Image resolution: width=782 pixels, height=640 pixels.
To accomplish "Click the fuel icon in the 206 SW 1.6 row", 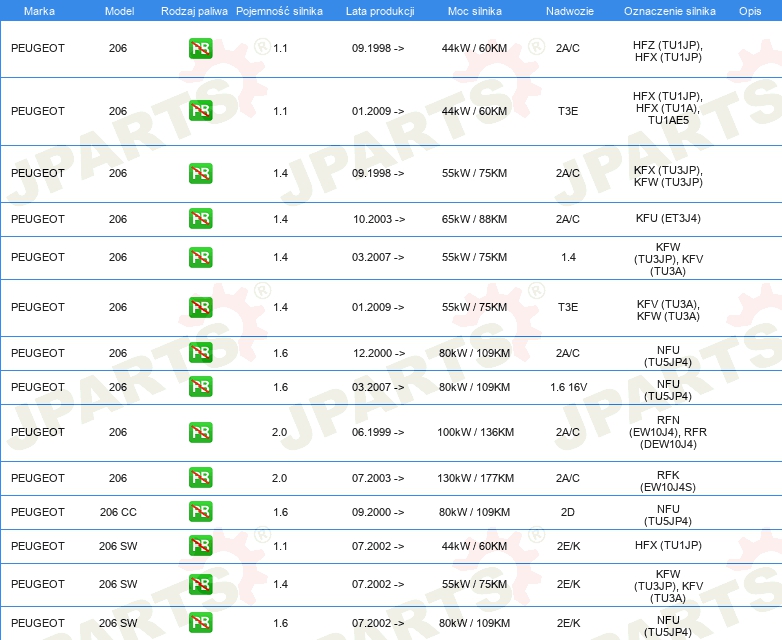I will pyautogui.click(x=200, y=623).
